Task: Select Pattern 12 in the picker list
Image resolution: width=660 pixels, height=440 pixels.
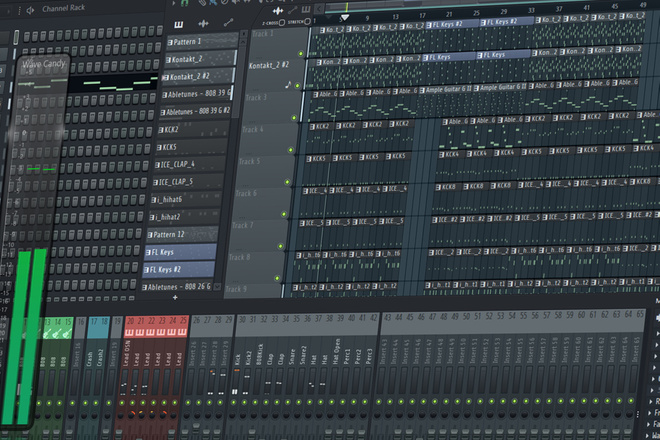Action: pos(183,235)
